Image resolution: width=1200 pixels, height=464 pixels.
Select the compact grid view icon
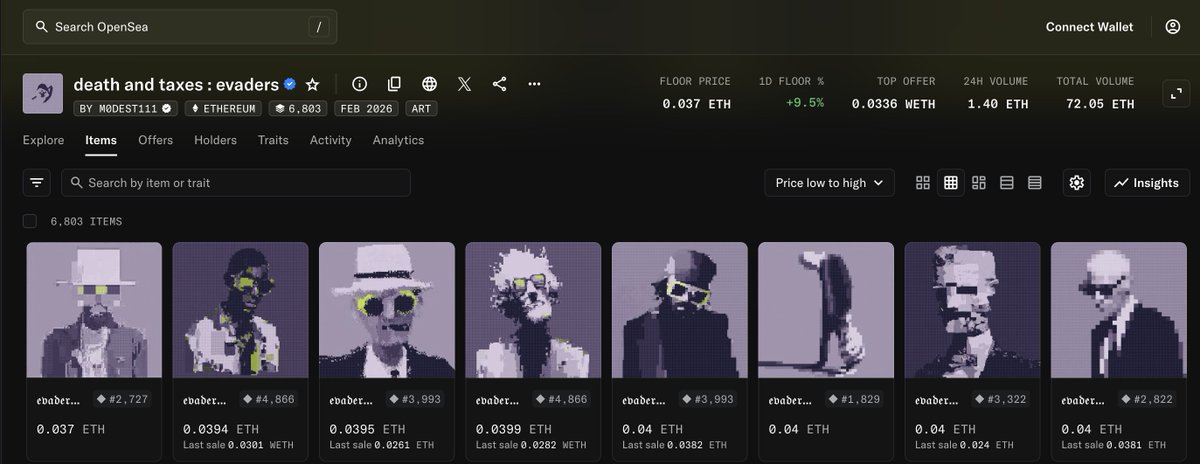coord(951,183)
